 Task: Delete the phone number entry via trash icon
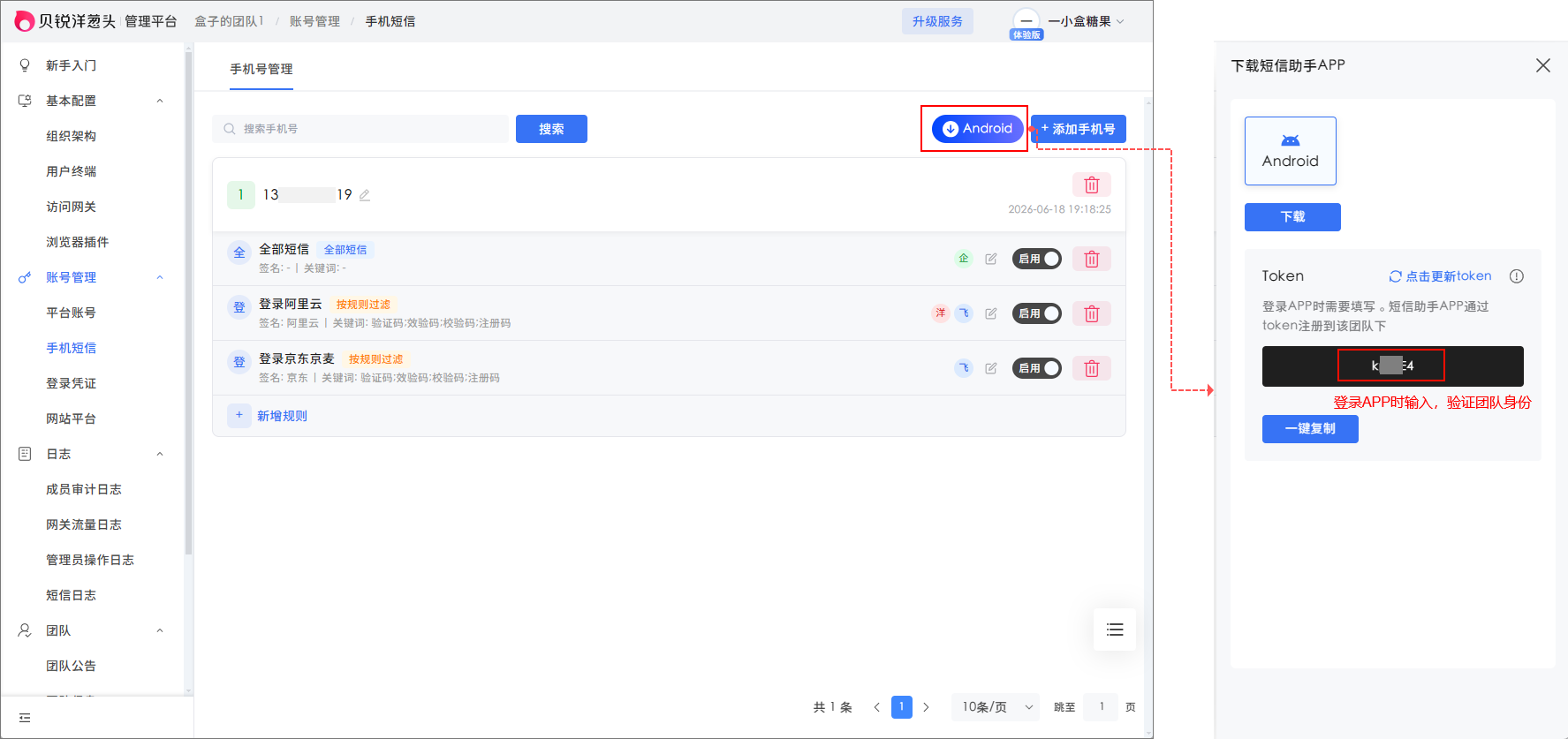click(x=1092, y=185)
